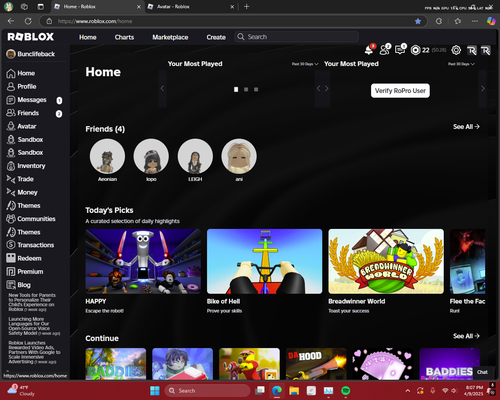This screenshot has height=400, width=500.
Task: Open friend ani's avatar
Action: click(x=239, y=156)
